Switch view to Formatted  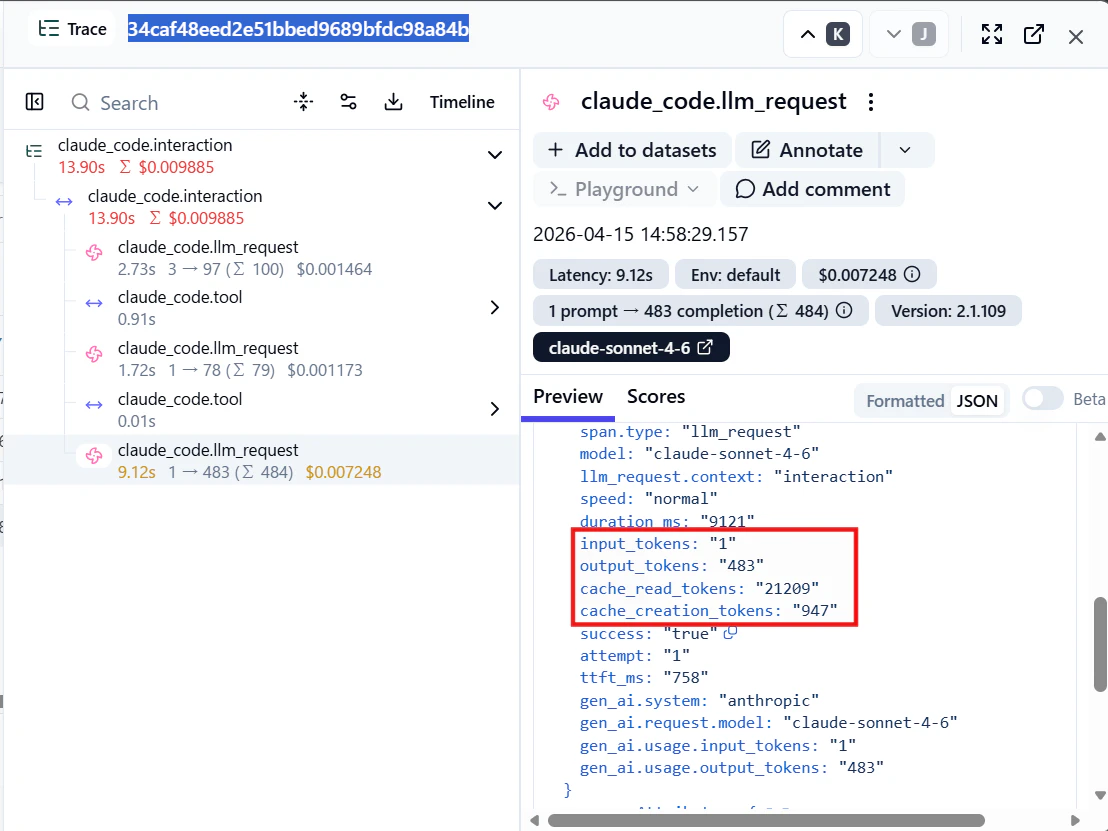coord(904,401)
